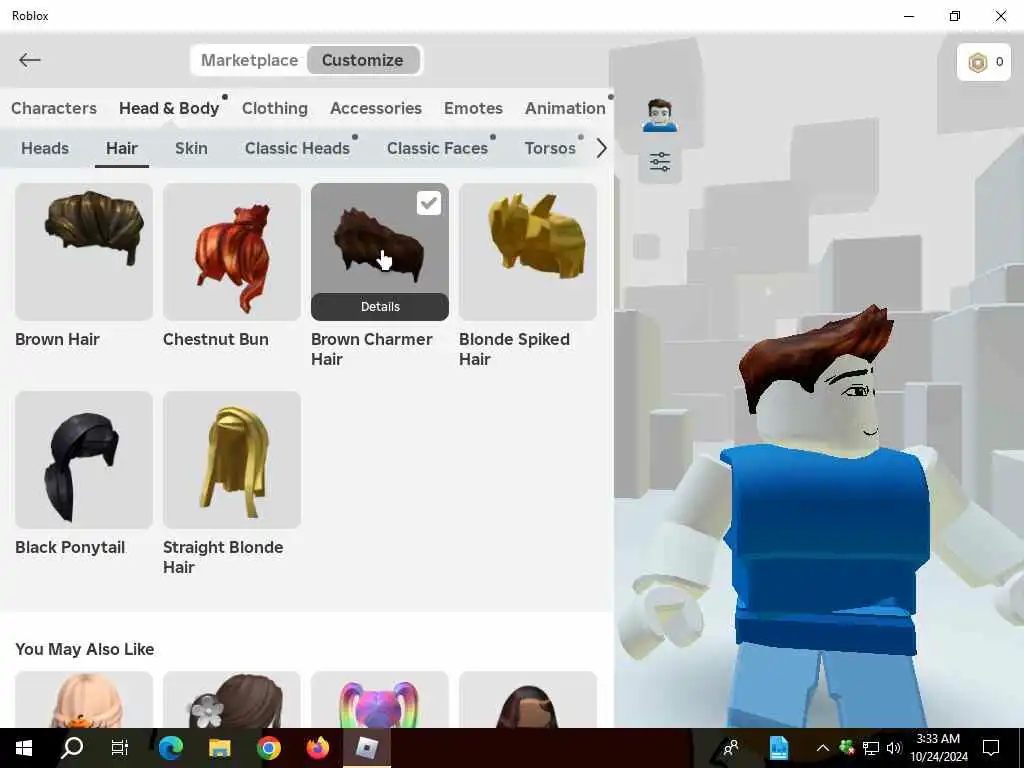Open the blonde braided hair suggestion
This screenshot has height=768, width=1024.
point(84,699)
